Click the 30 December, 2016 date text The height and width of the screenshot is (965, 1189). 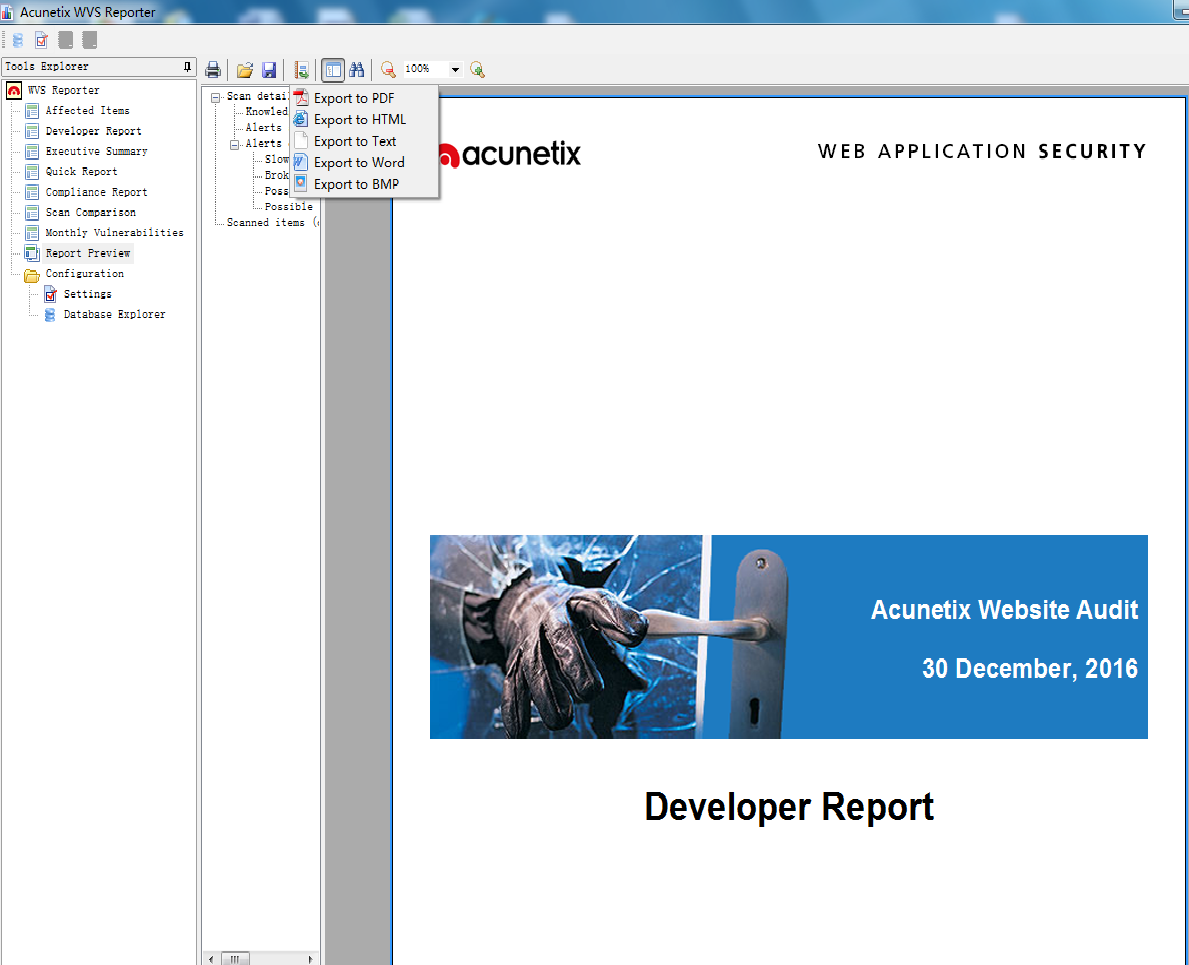point(1030,669)
